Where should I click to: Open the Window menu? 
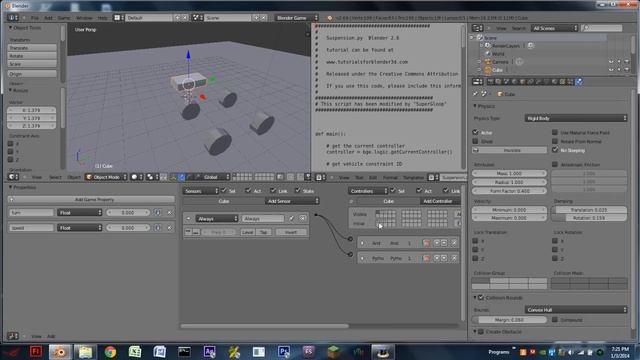[x=84, y=18]
